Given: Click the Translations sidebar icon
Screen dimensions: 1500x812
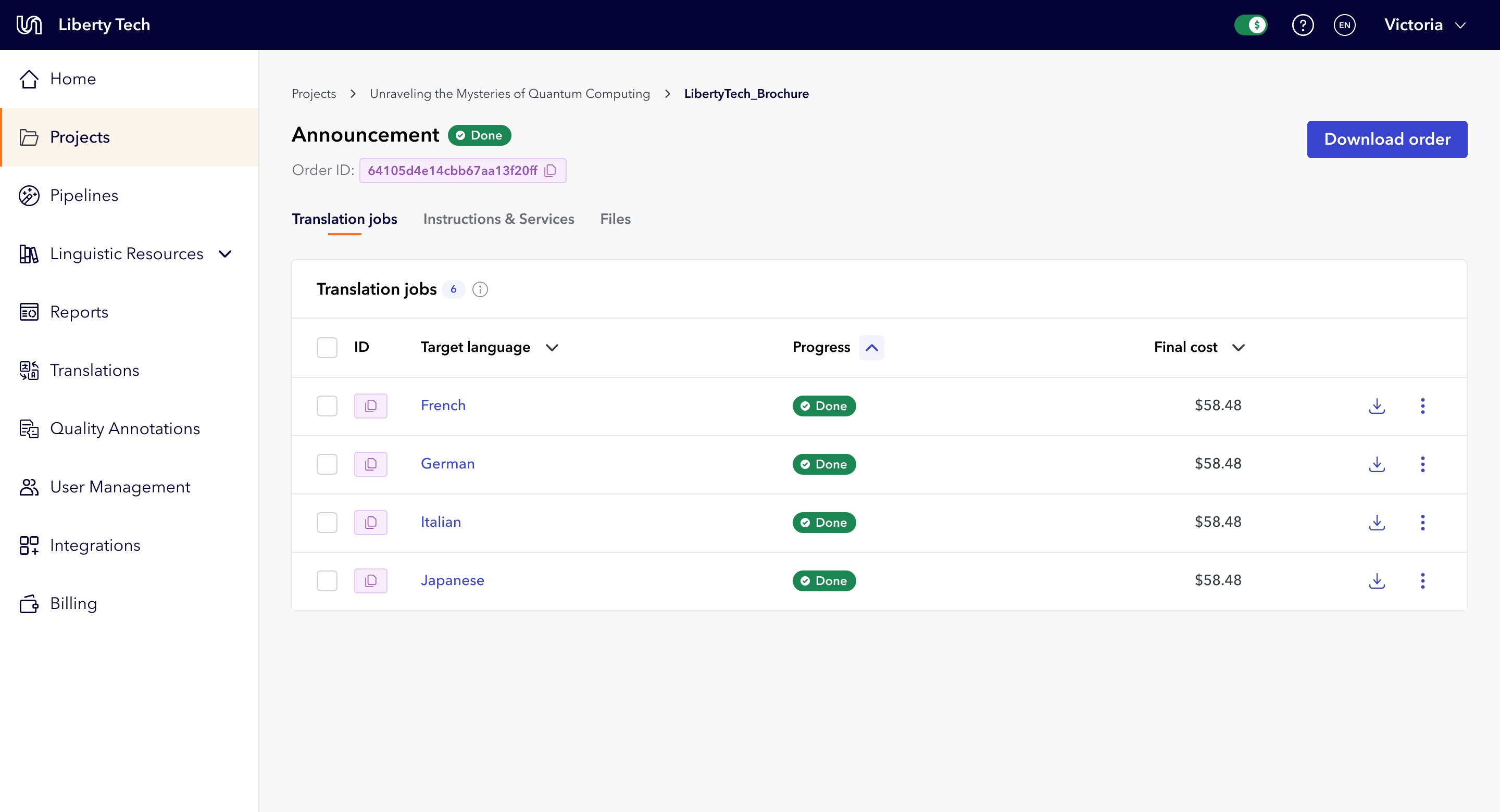Looking at the screenshot, I should click(29, 370).
